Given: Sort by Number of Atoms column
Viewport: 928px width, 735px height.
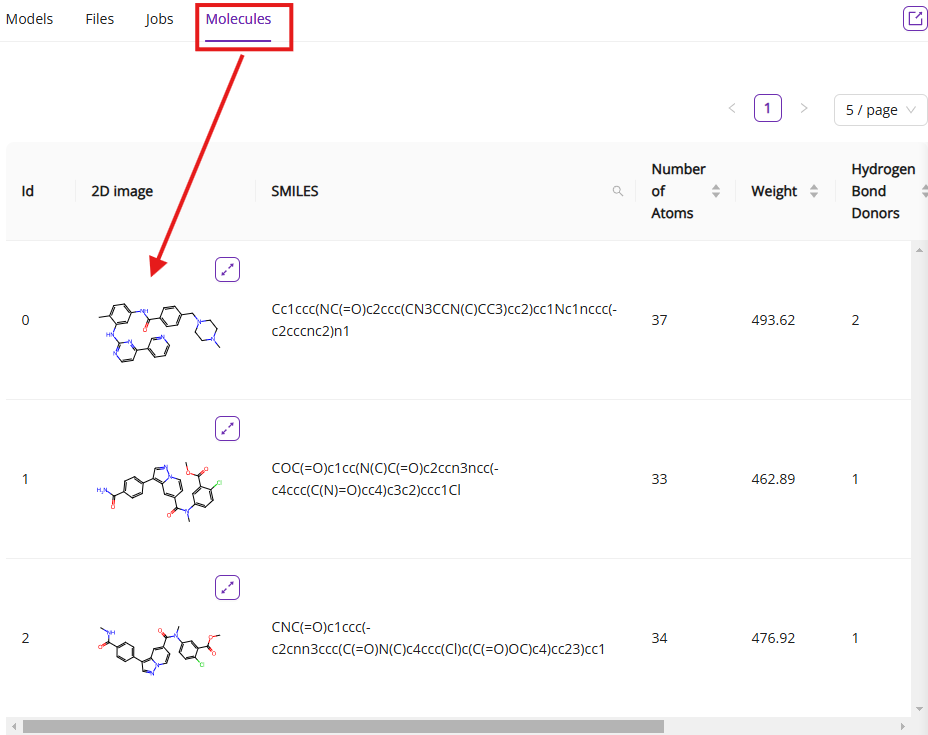Looking at the screenshot, I should tap(716, 191).
